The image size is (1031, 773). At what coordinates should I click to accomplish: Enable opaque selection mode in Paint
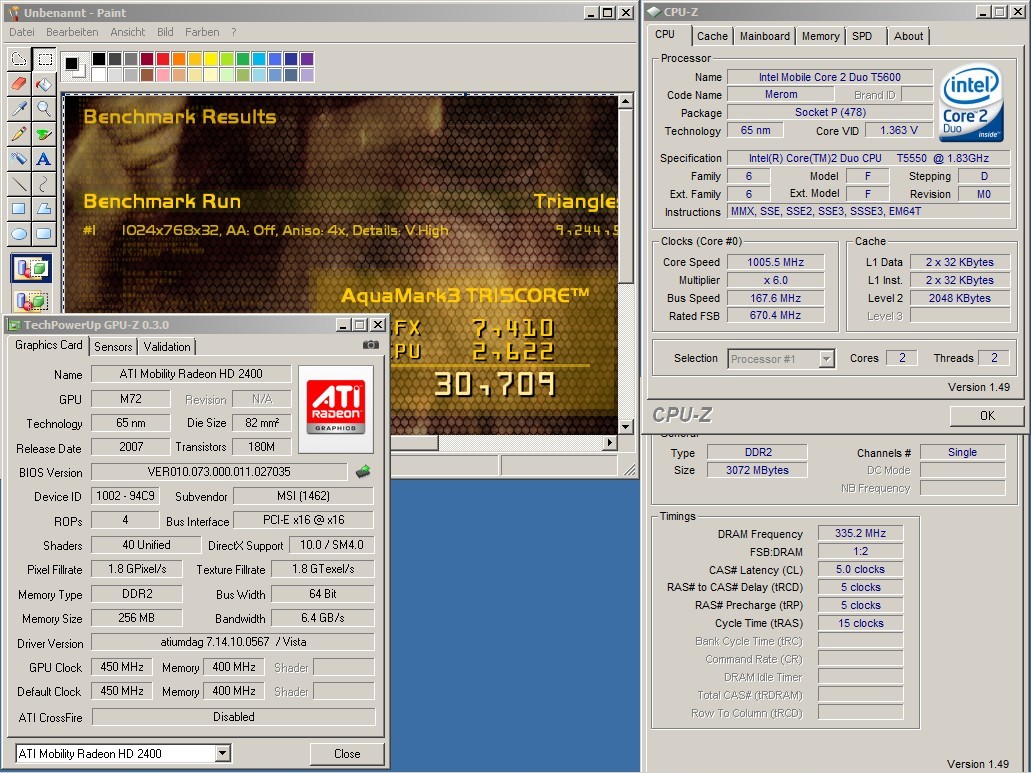click(x=31, y=269)
